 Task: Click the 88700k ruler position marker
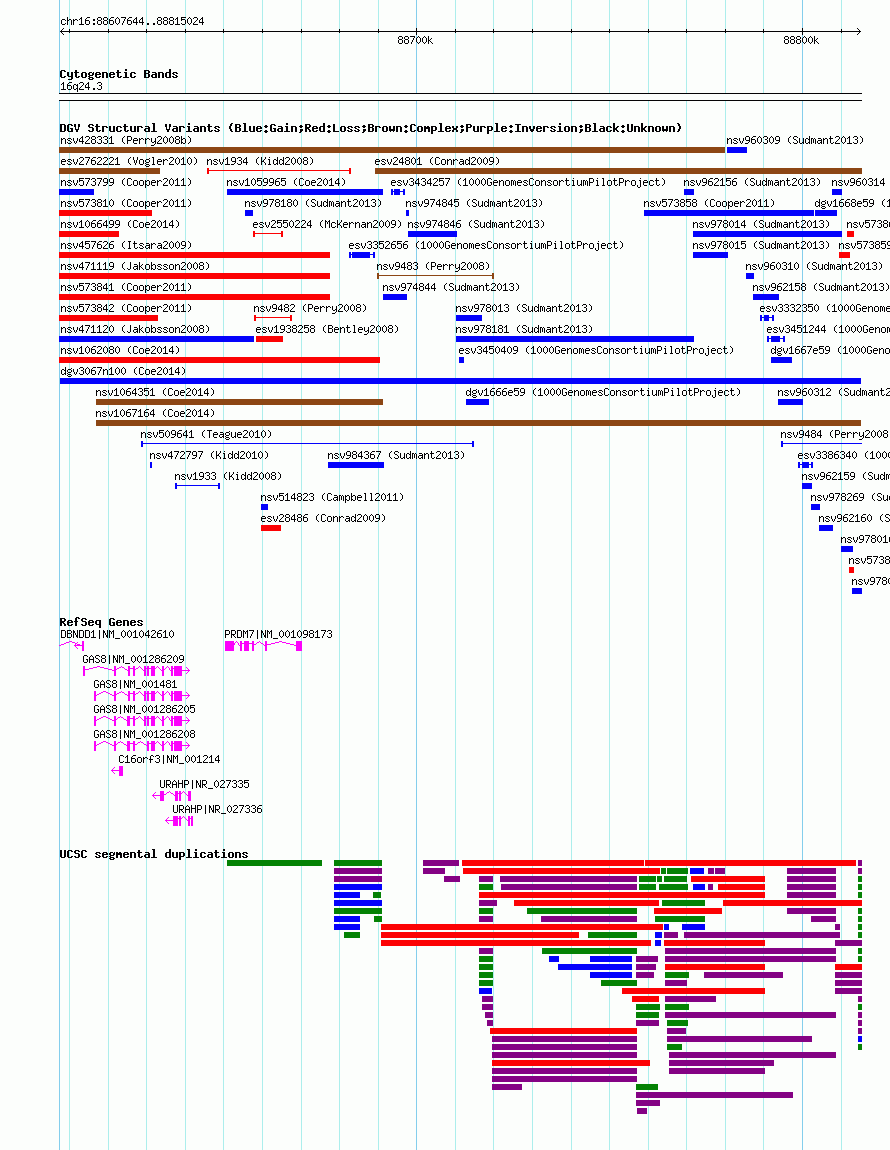(x=415, y=40)
